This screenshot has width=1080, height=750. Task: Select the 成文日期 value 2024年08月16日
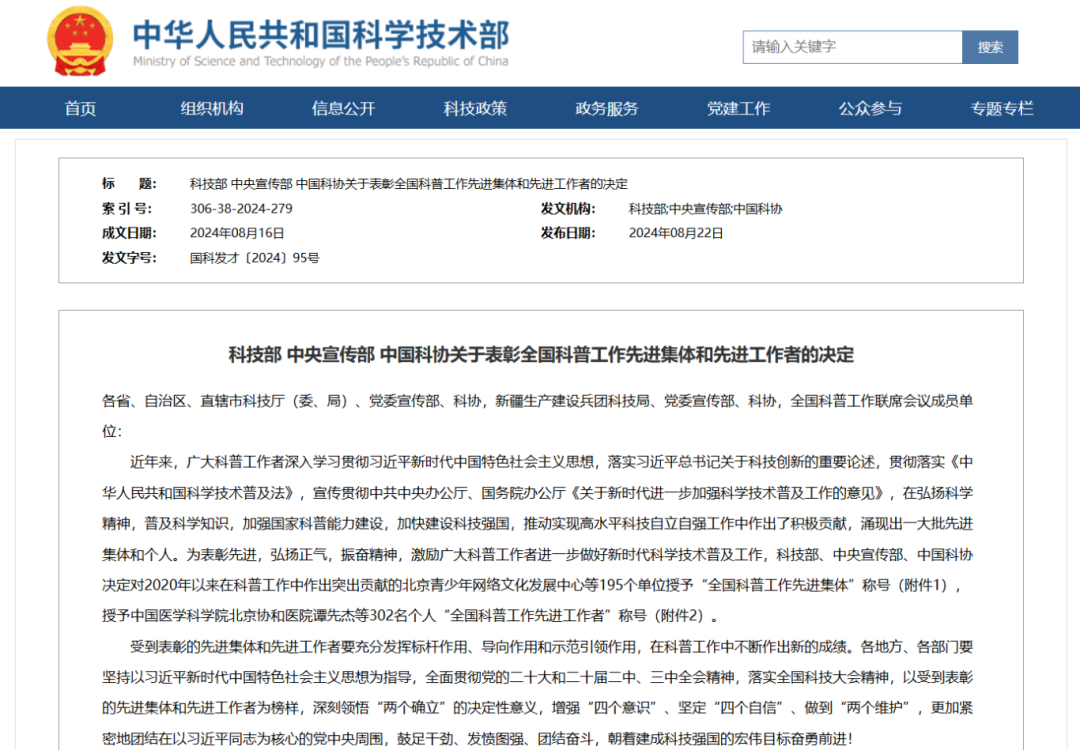[x=237, y=233]
